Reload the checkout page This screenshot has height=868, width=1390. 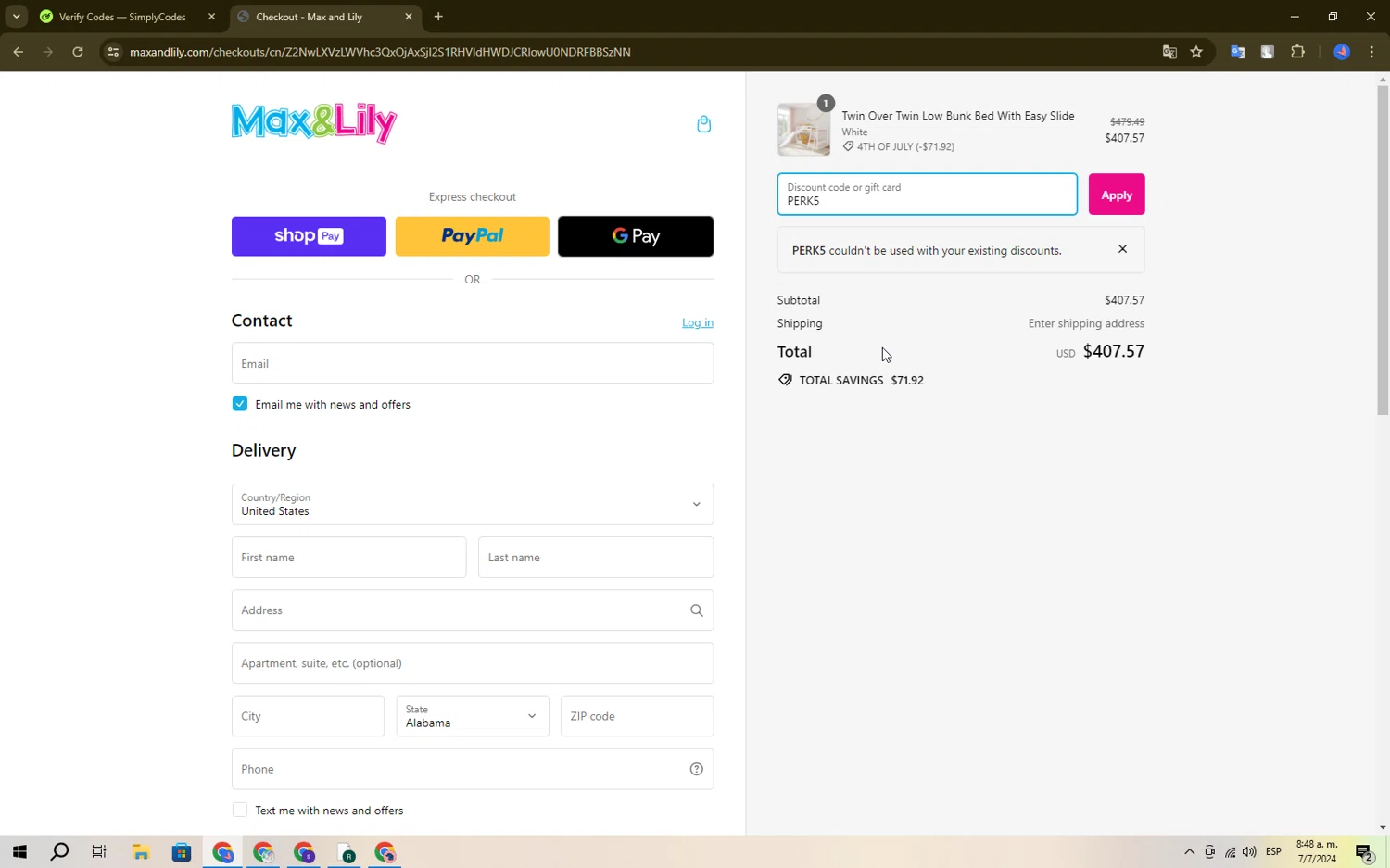tap(78, 52)
